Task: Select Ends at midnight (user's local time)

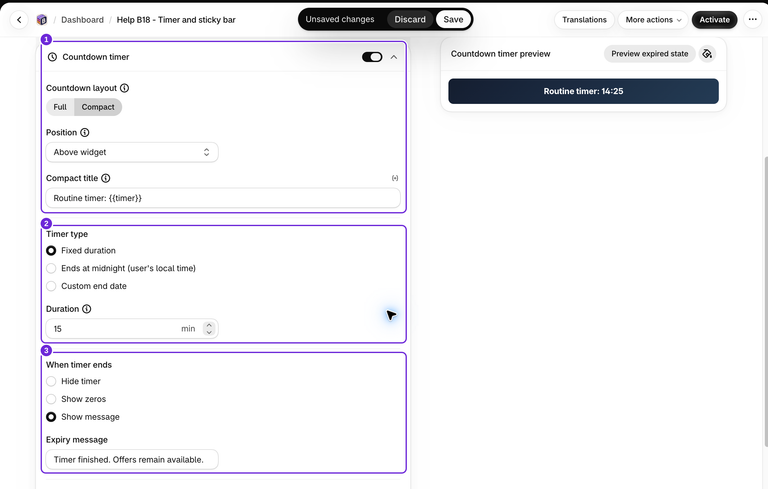Action: click(x=51, y=269)
